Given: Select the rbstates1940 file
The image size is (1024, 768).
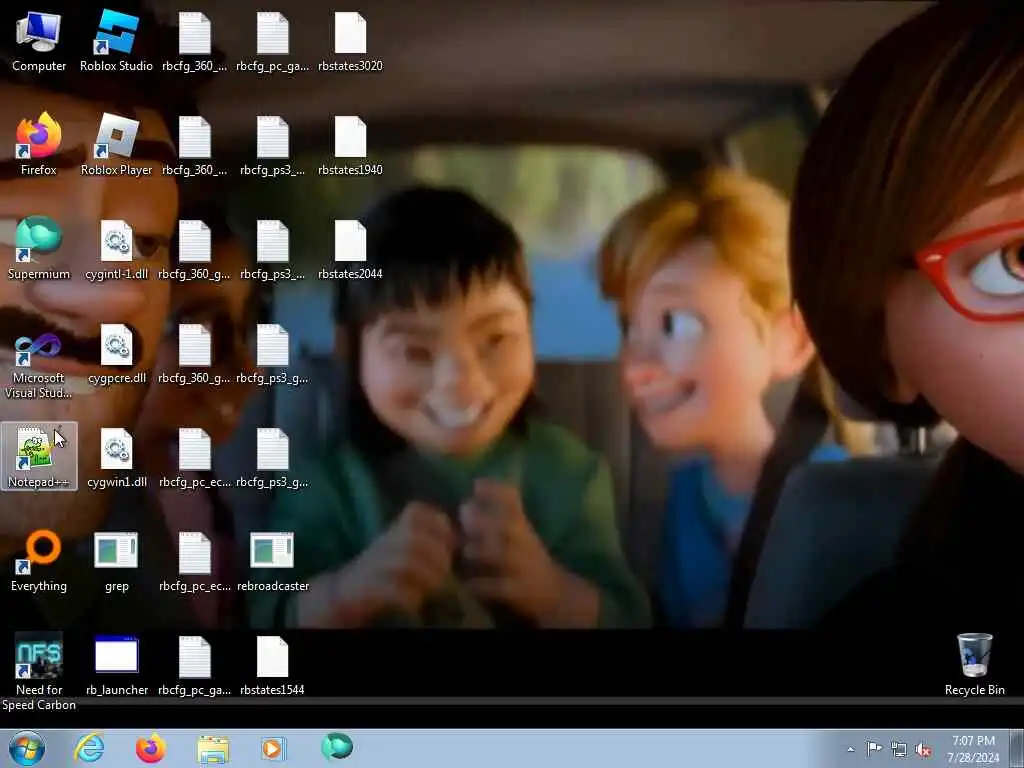Looking at the screenshot, I should tap(350, 146).
